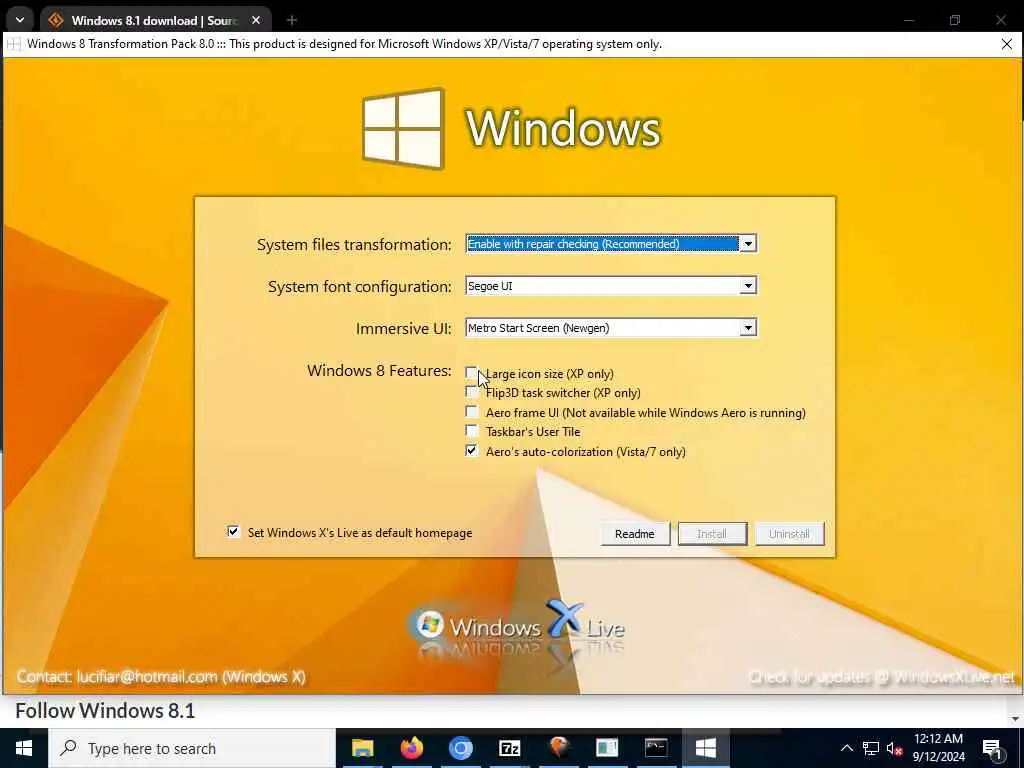Click the Readme button
The image size is (1024, 768).
(635, 534)
